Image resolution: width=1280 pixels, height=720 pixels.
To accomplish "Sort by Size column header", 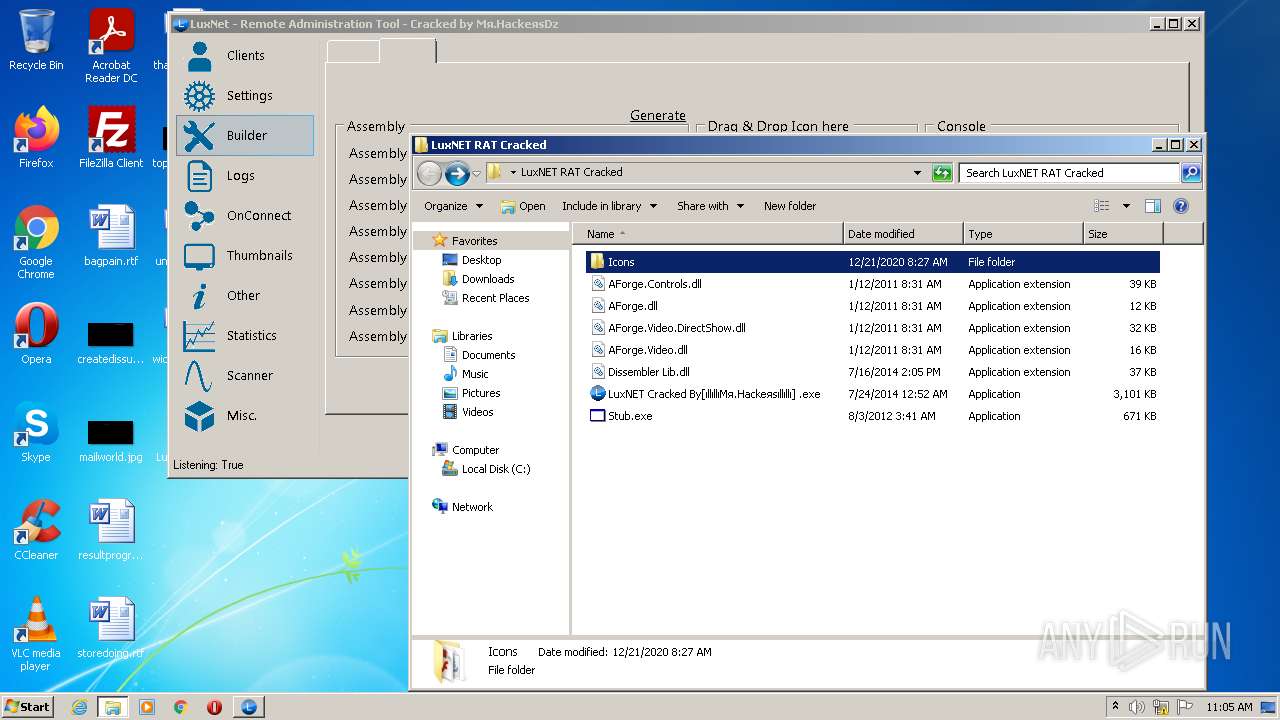I will point(1123,234).
